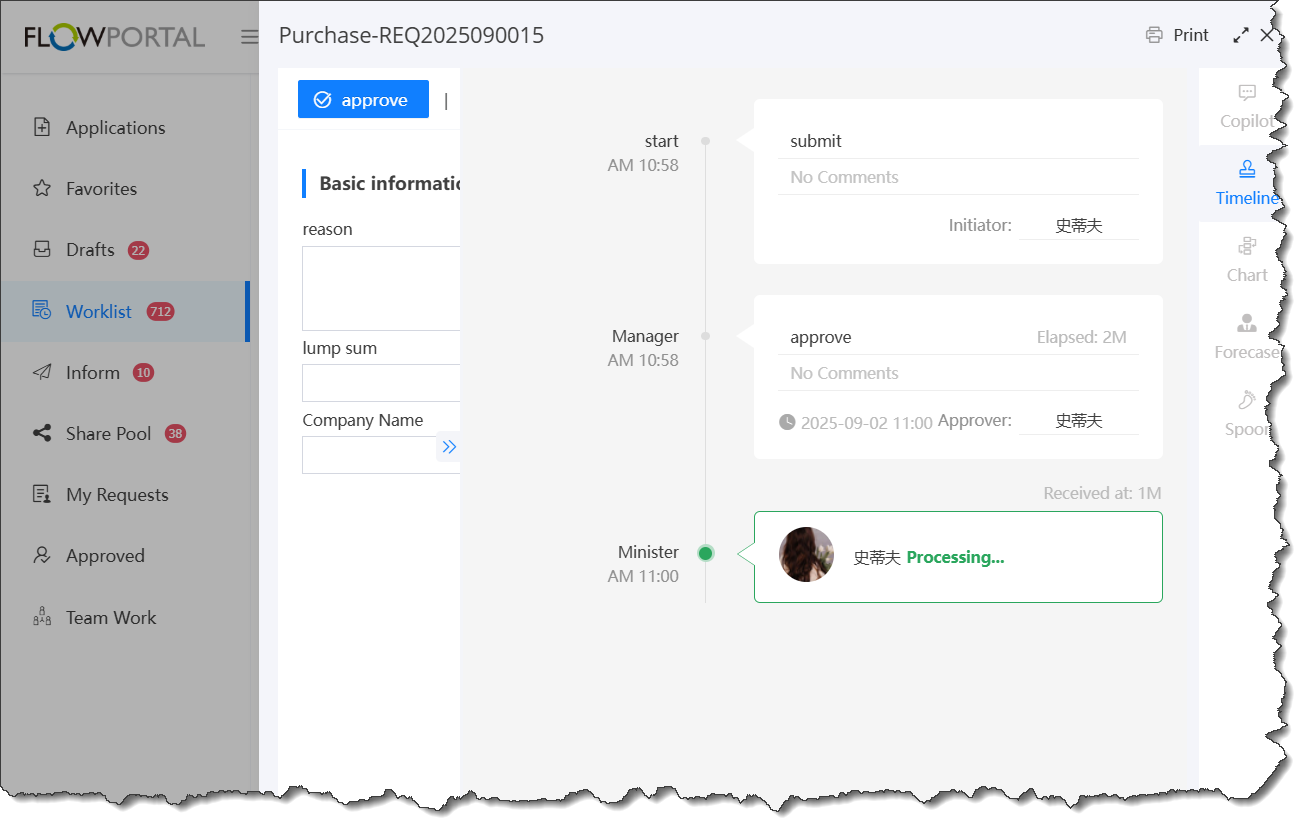
Task: Expand the form panel double-chevron
Action: (x=449, y=447)
